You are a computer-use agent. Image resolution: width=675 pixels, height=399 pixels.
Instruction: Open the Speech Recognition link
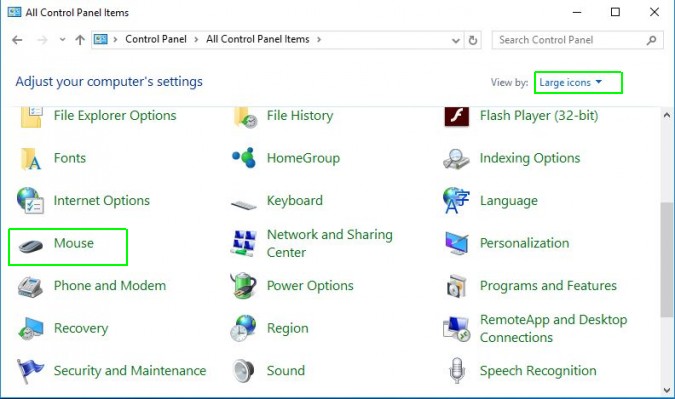538,371
